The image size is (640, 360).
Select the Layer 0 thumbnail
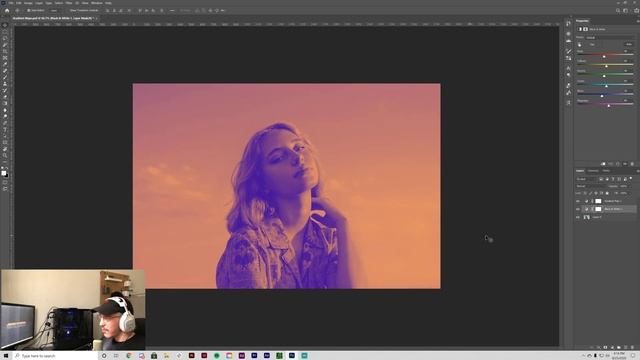tap(587, 217)
